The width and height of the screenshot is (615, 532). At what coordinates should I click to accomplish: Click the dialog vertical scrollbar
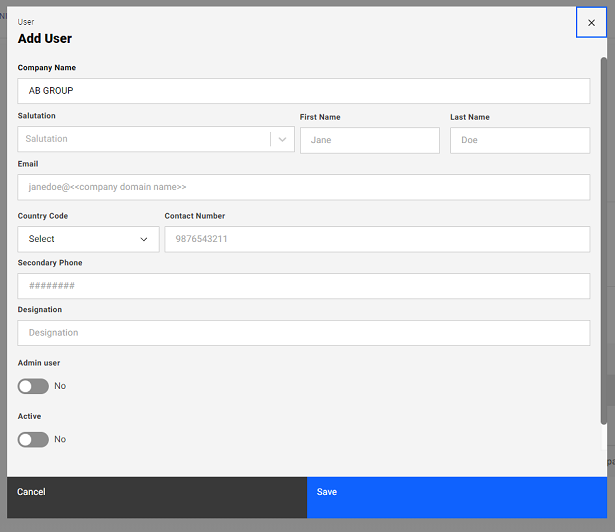pos(603,240)
